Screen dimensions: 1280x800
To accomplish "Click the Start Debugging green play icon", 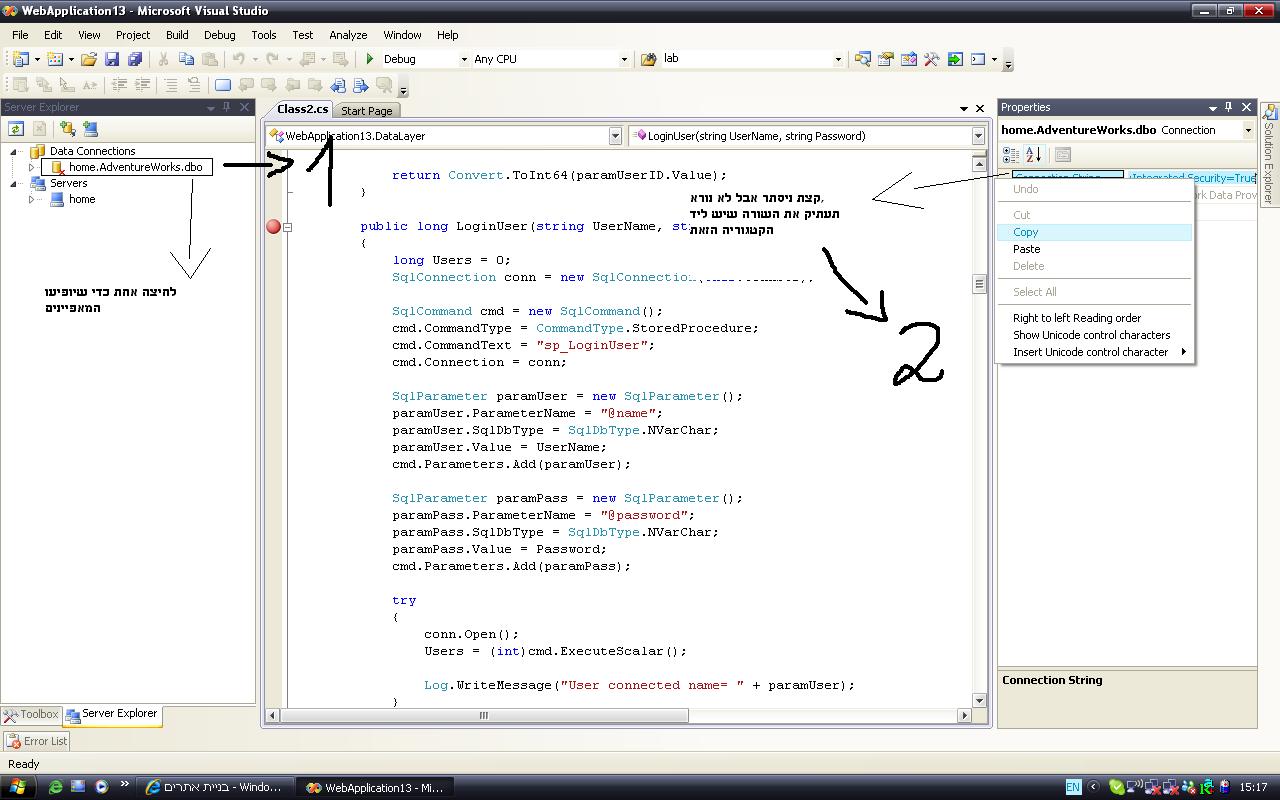I will [x=370, y=60].
